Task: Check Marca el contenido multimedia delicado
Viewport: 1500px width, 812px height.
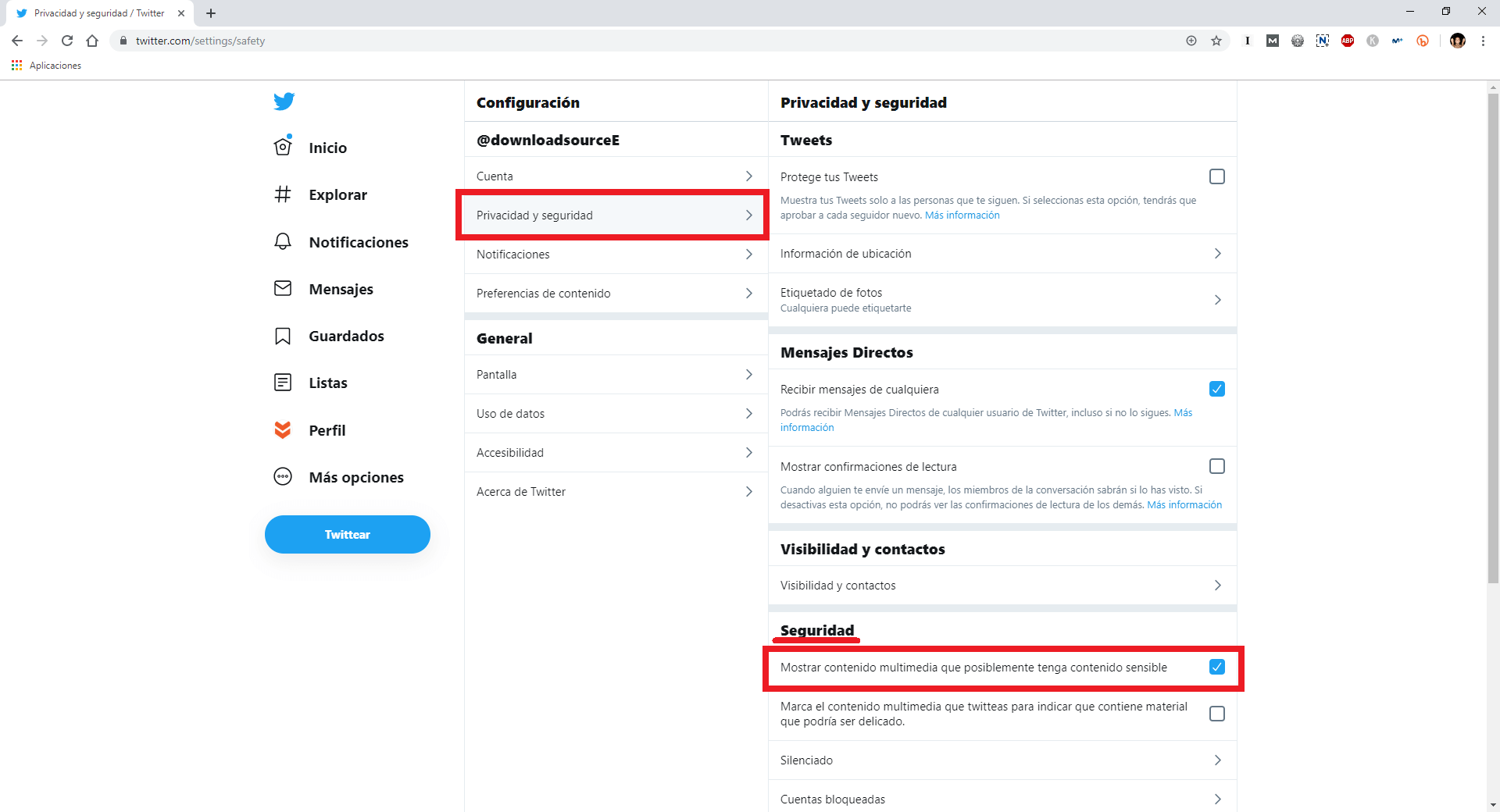Action: click(1217, 714)
